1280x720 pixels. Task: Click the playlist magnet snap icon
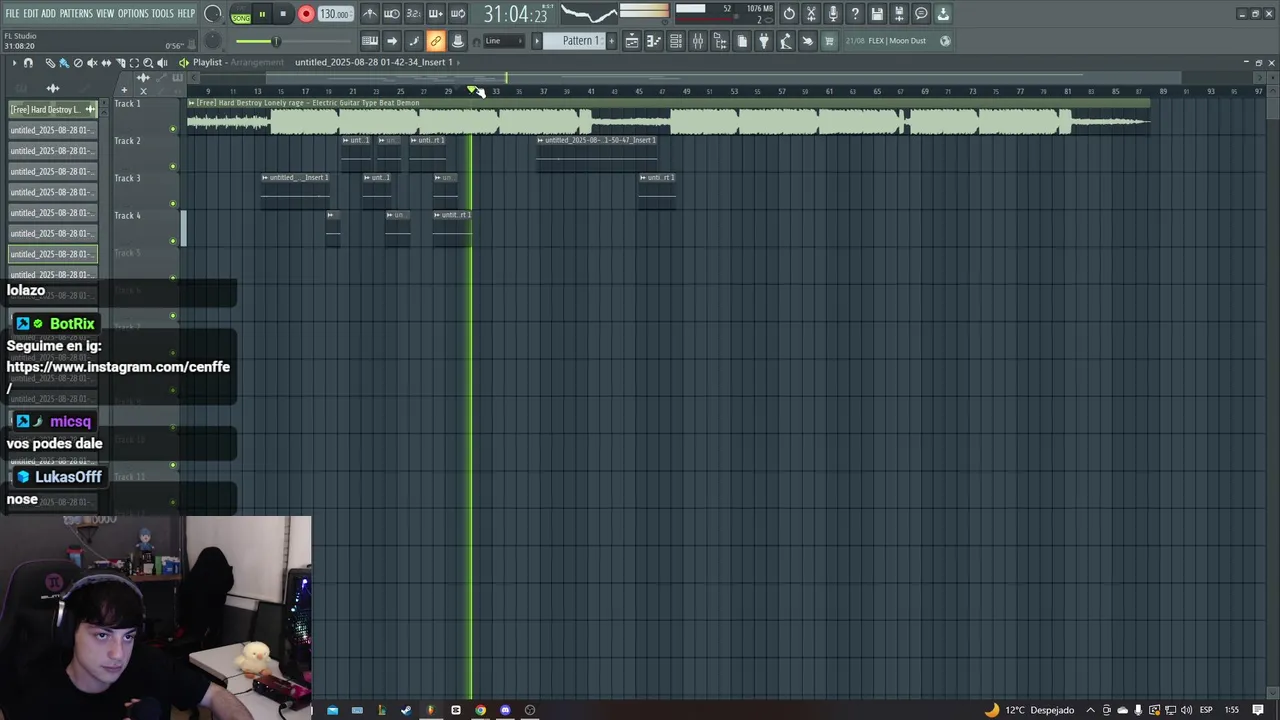click(28, 63)
